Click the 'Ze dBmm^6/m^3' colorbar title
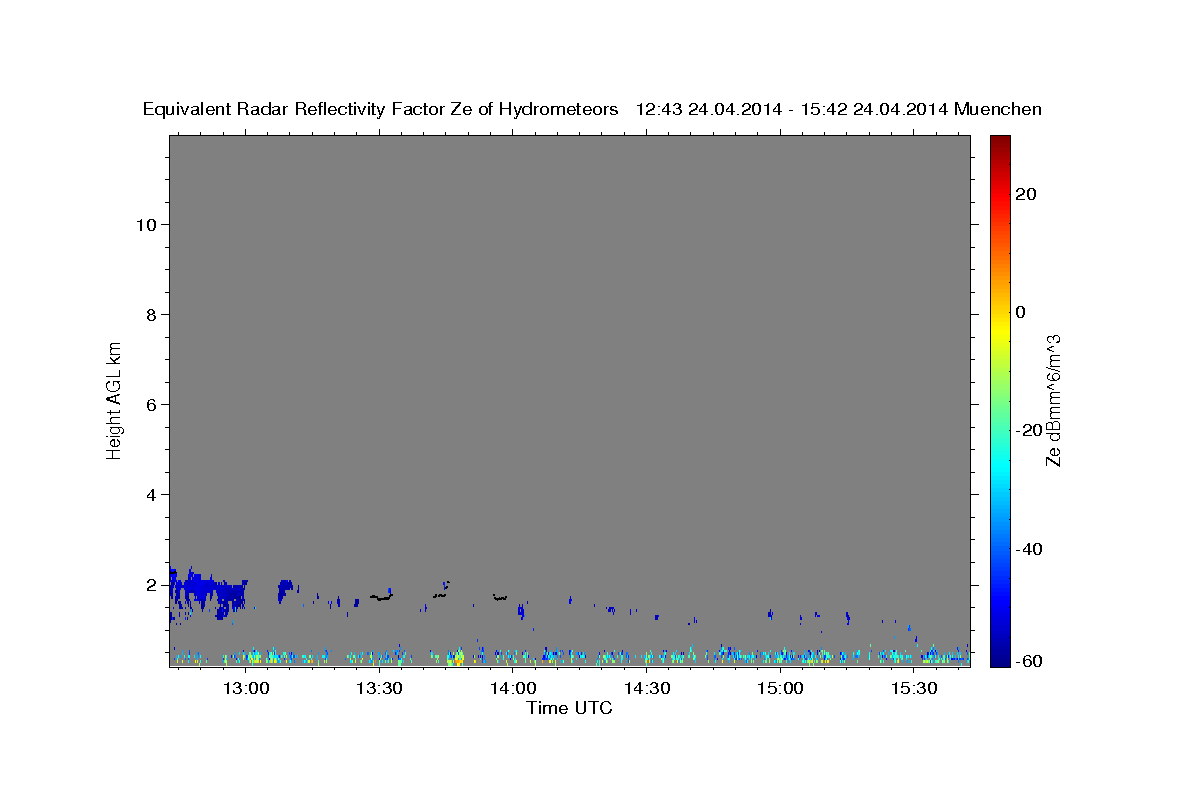The image size is (1200, 800). pos(1052,400)
